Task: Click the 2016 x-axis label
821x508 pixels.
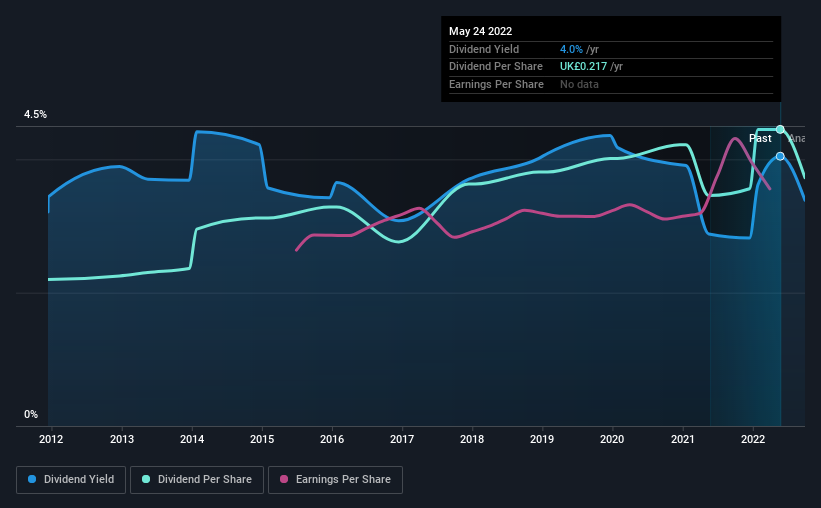Action: point(332,439)
